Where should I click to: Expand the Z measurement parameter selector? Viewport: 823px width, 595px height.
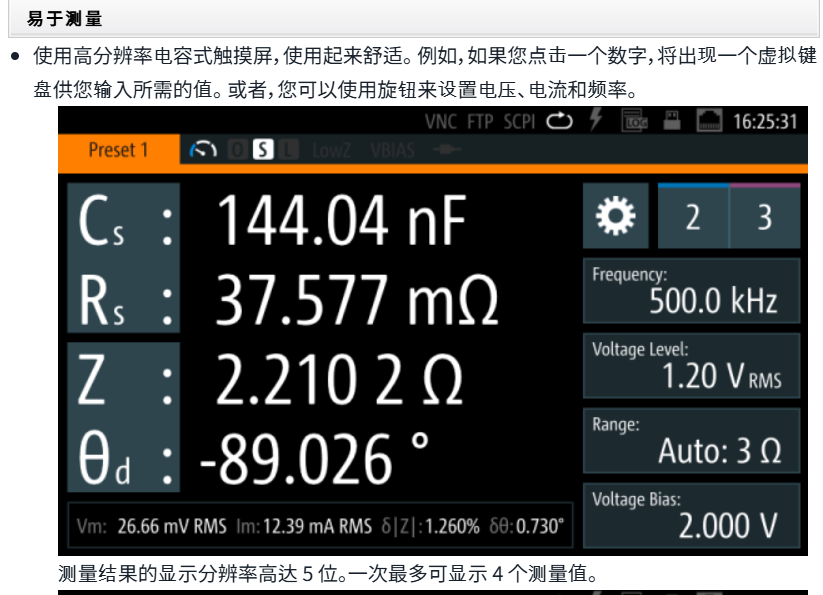[x=123, y=380]
